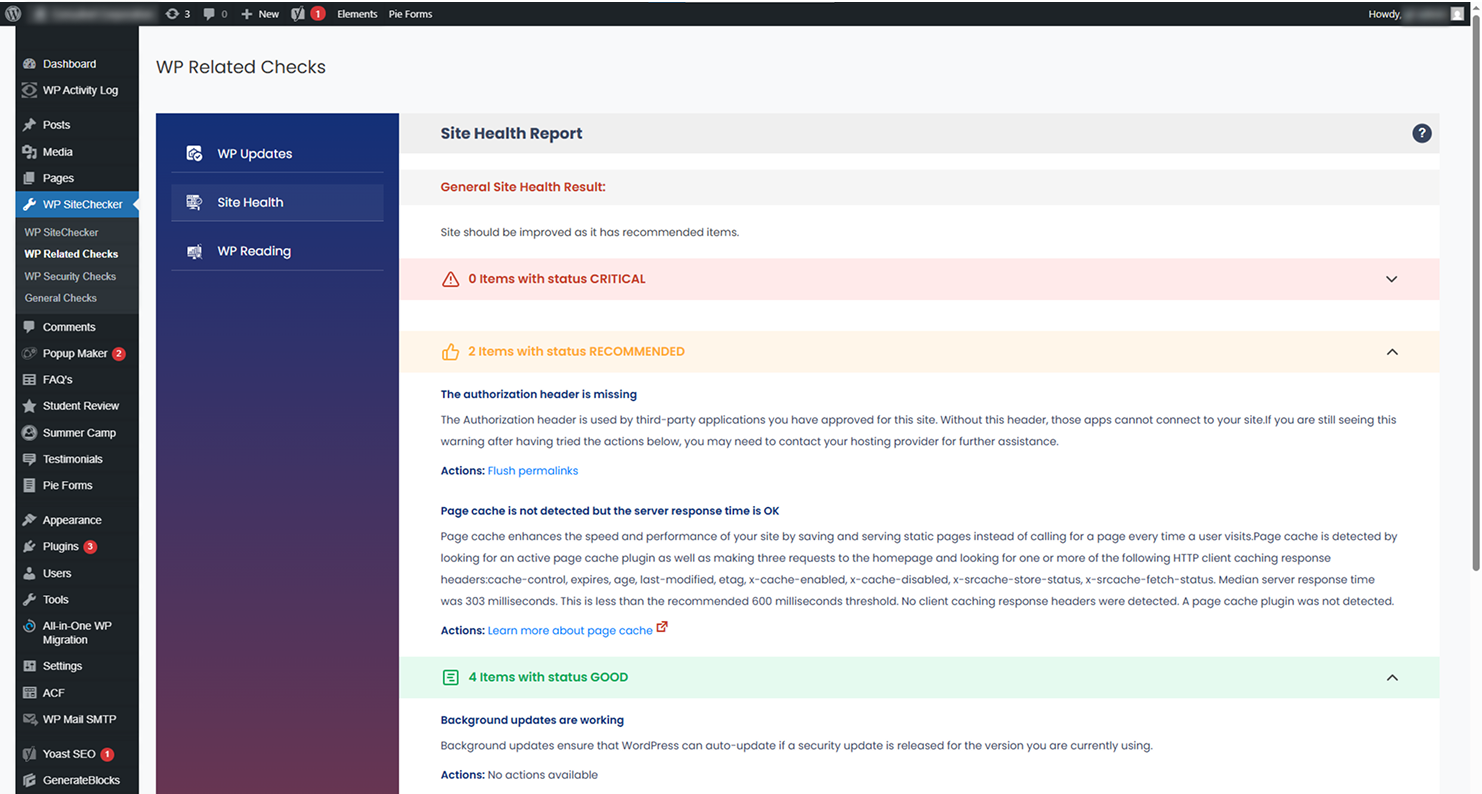Open the Popup Maker sidebar menu
1482x794 pixels.
click(74, 353)
